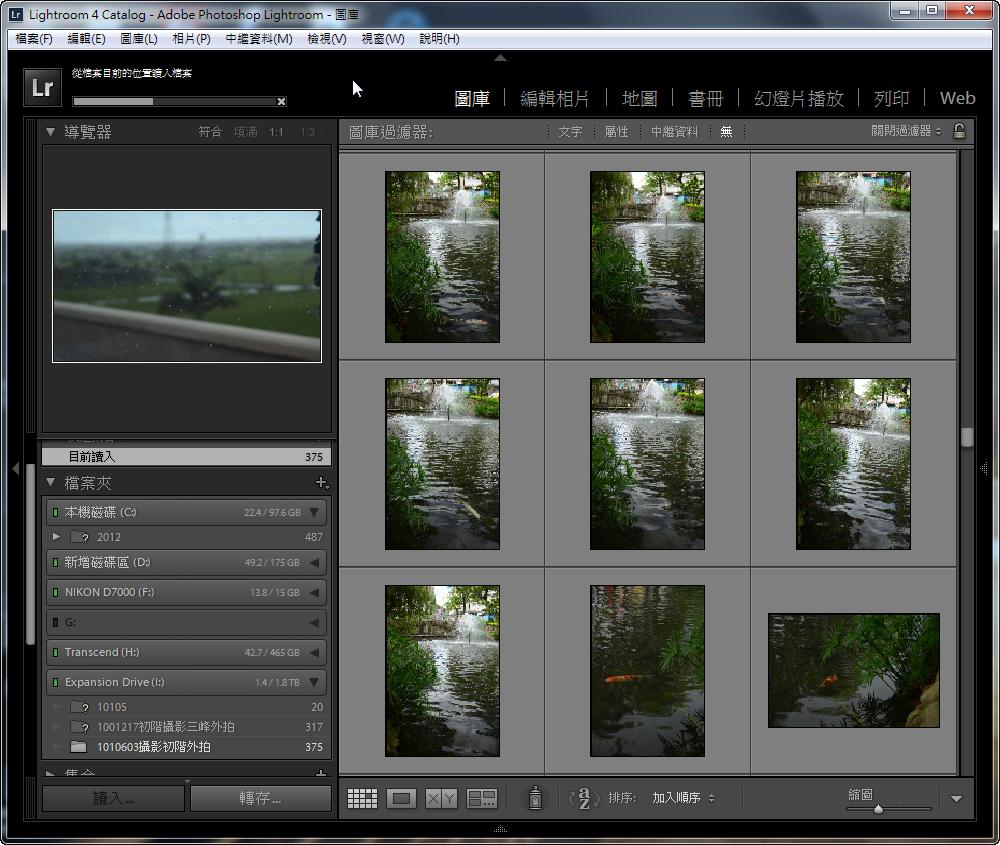Add a folder with plus icon
The height and width of the screenshot is (845, 1000).
tap(321, 483)
